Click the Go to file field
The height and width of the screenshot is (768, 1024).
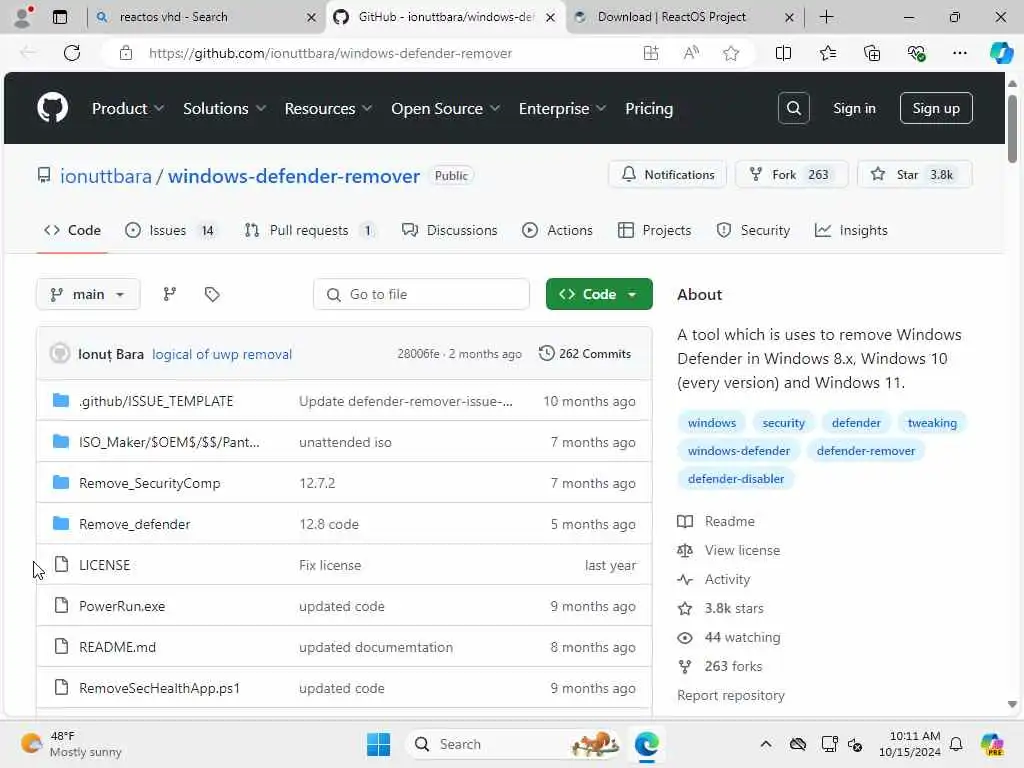click(421, 294)
